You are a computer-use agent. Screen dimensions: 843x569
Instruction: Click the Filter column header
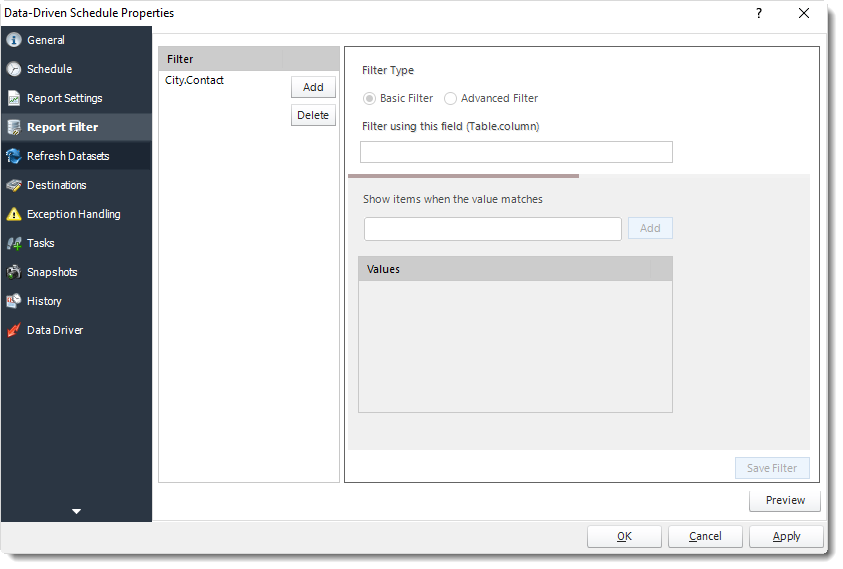[x=220, y=59]
